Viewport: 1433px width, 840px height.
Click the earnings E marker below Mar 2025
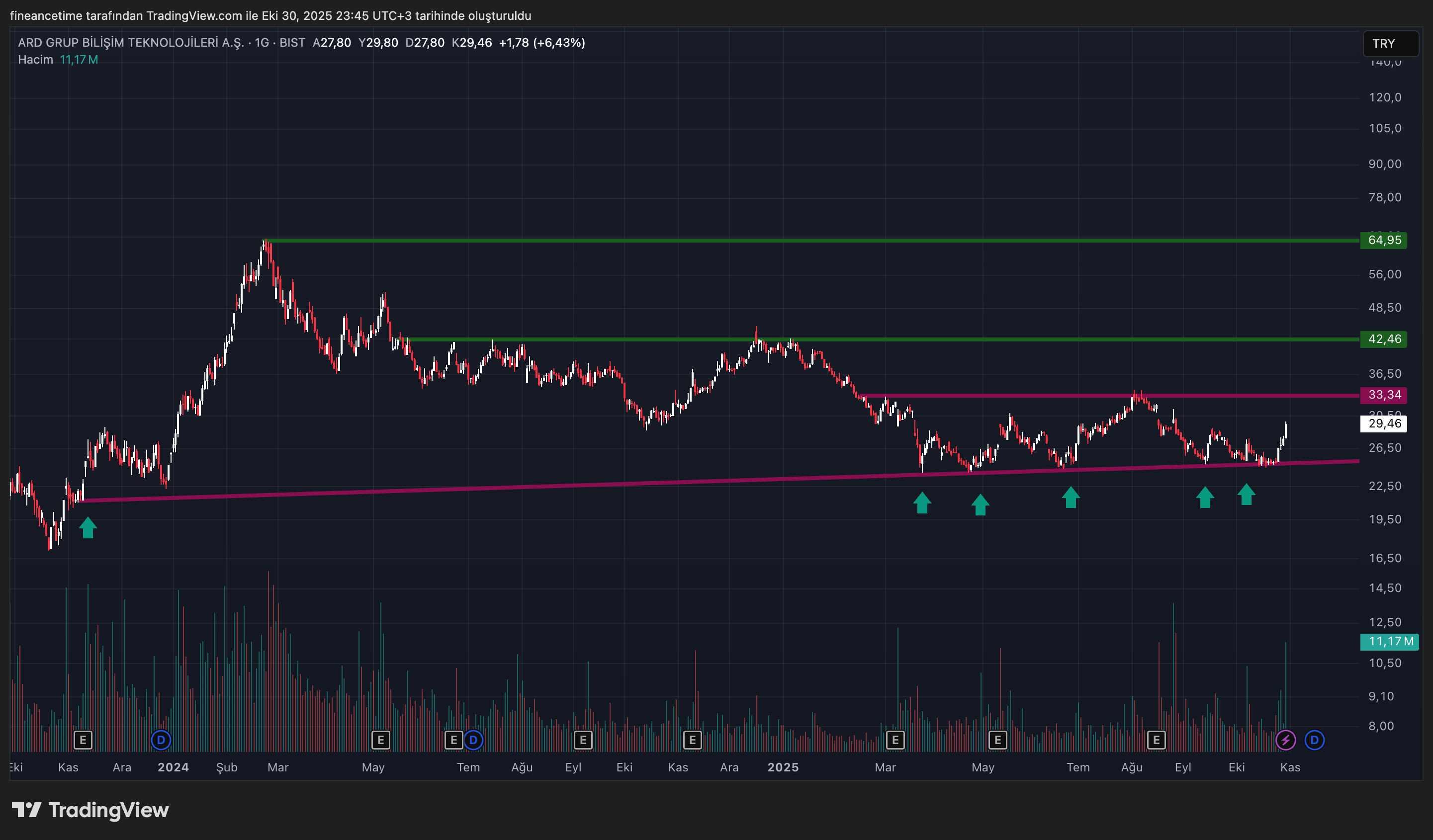pos(895,740)
